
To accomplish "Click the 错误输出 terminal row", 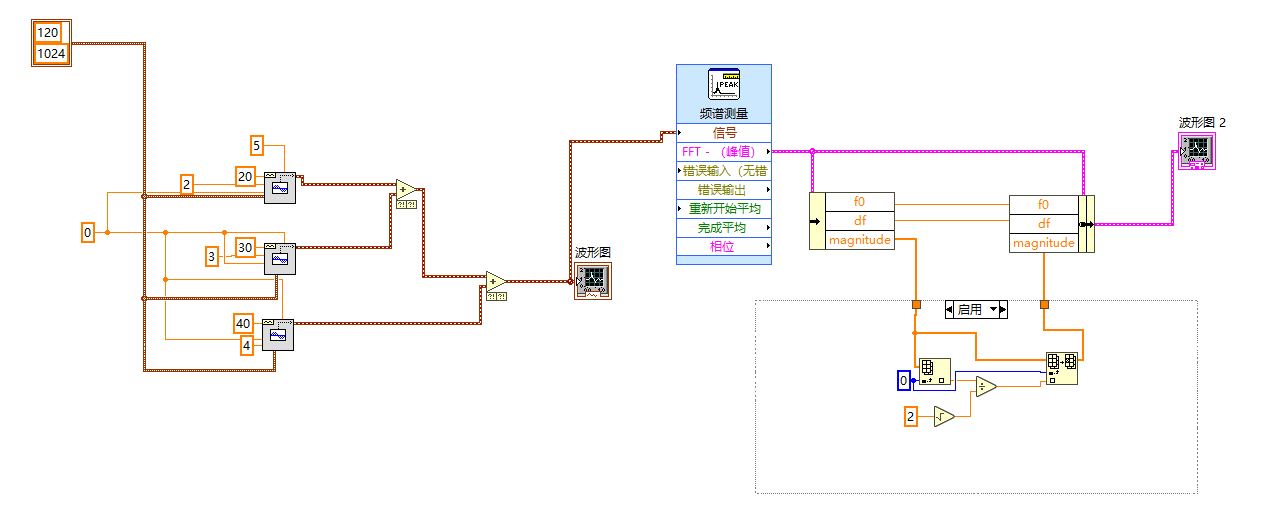I will click(x=724, y=190).
